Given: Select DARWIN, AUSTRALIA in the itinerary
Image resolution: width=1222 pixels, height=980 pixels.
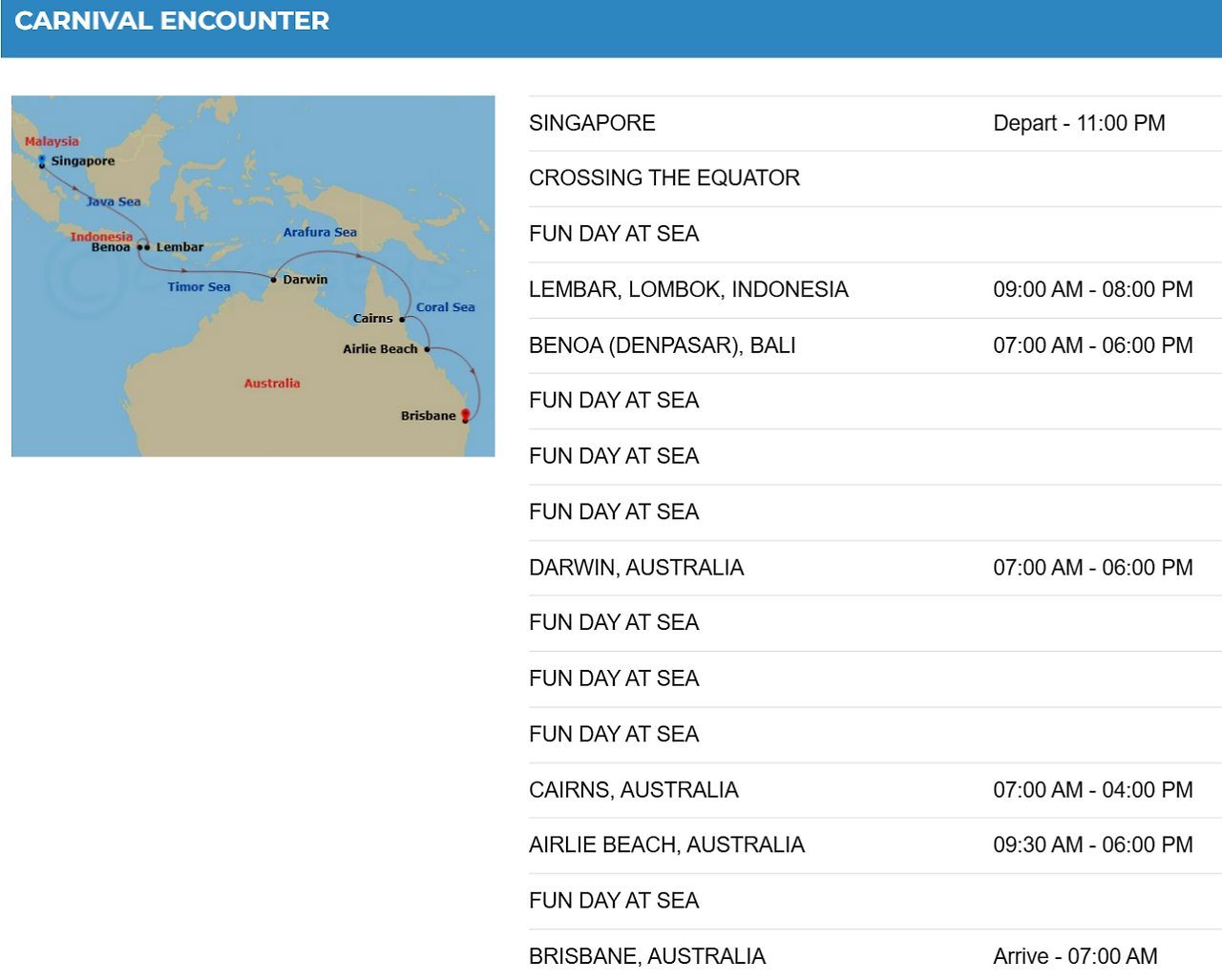Looking at the screenshot, I should 636,568.
